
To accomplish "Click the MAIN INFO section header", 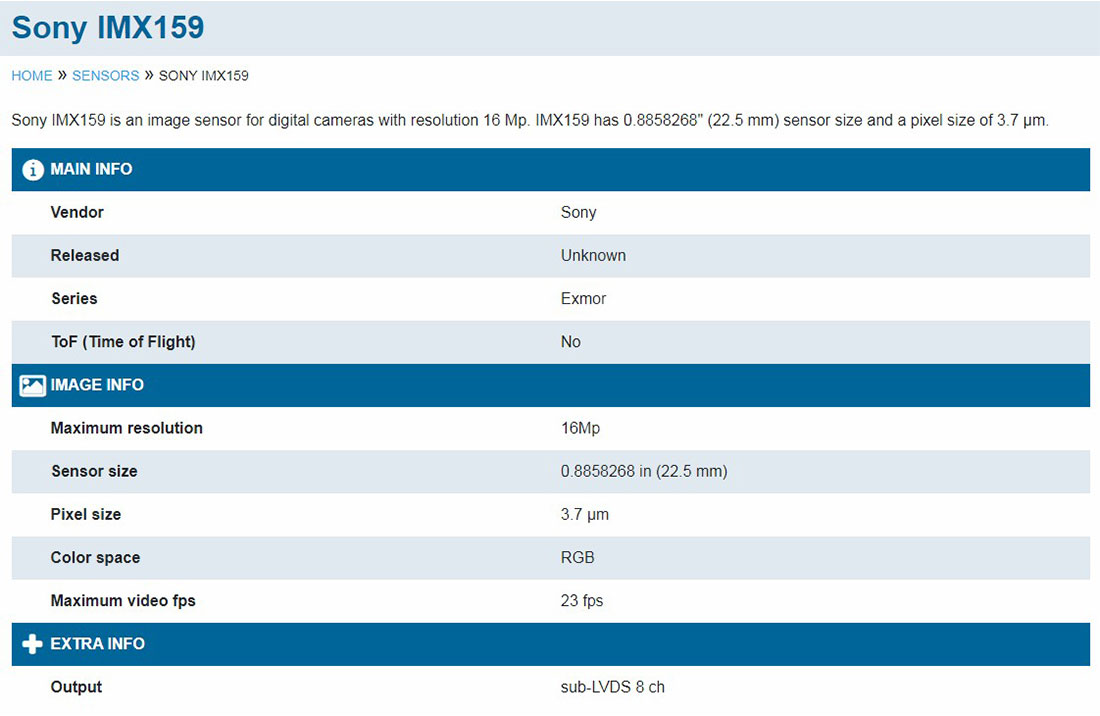I will point(551,170).
